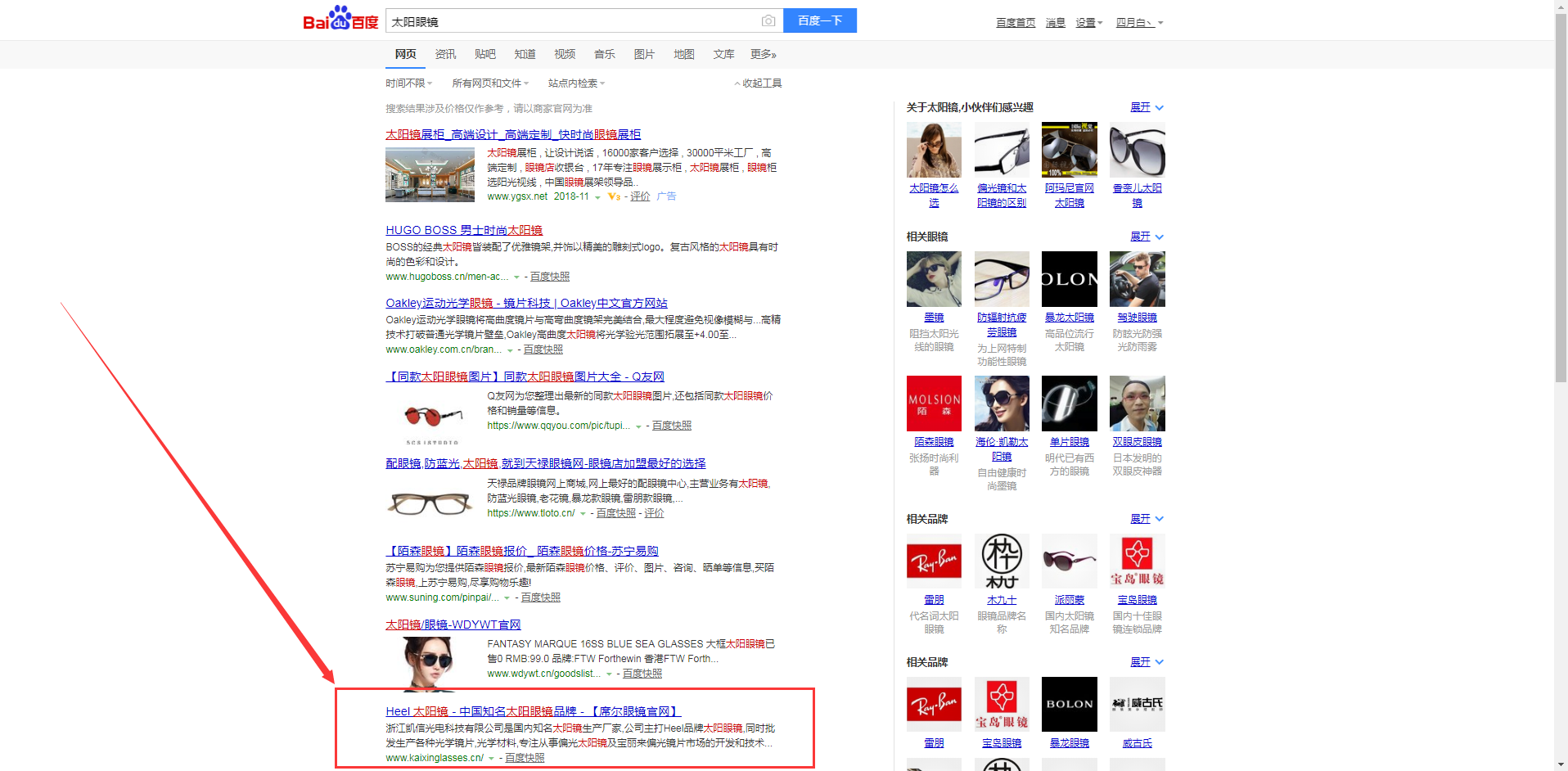This screenshot has width=1568, height=771.
Task: Open the 威古氏 brand logo
Action: point(1137,704)
